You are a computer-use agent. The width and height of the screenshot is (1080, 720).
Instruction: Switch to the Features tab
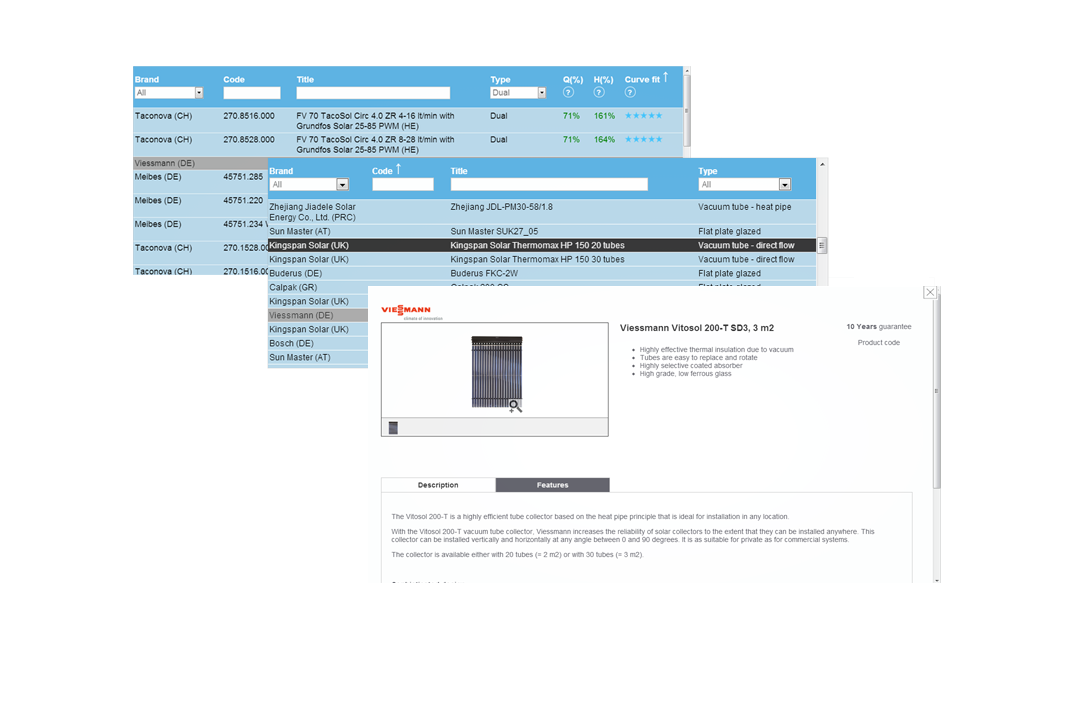[x=552, y=485]
